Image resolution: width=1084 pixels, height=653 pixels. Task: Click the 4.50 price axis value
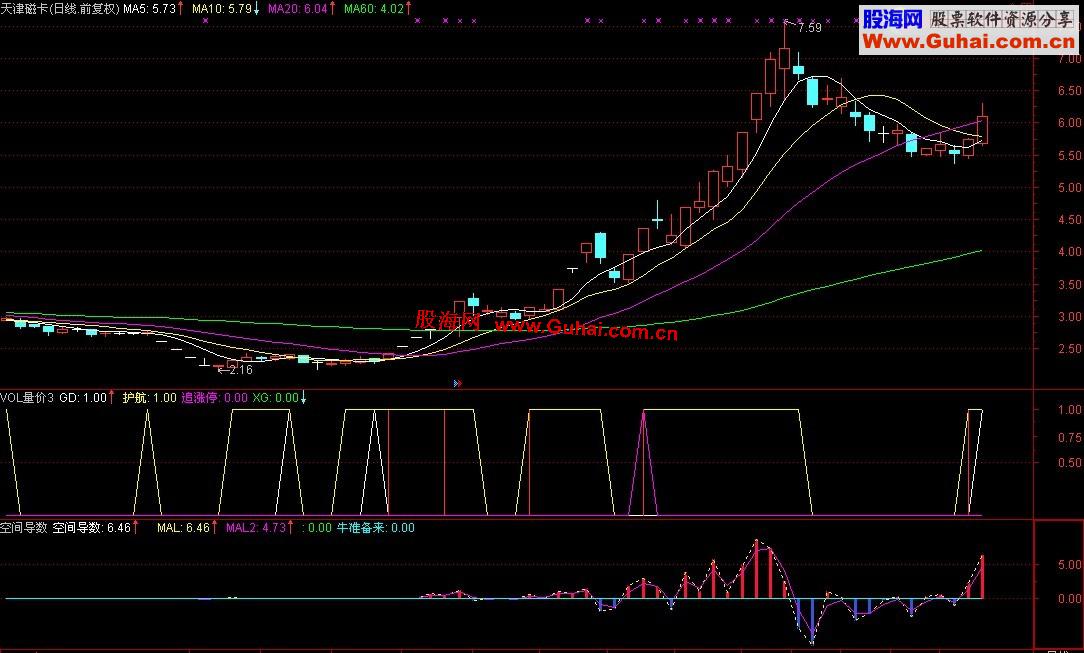[x=1069, y=220]
